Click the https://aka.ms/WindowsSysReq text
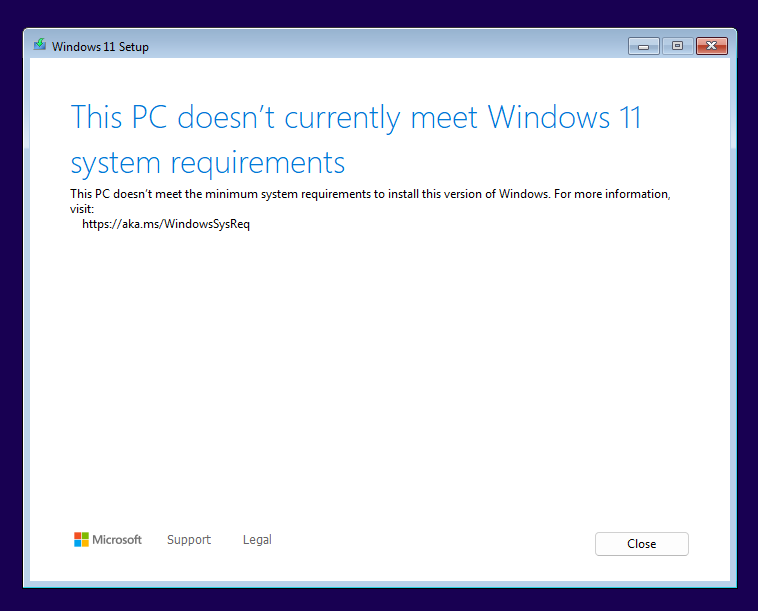758x611 pixels. (166, 224)
